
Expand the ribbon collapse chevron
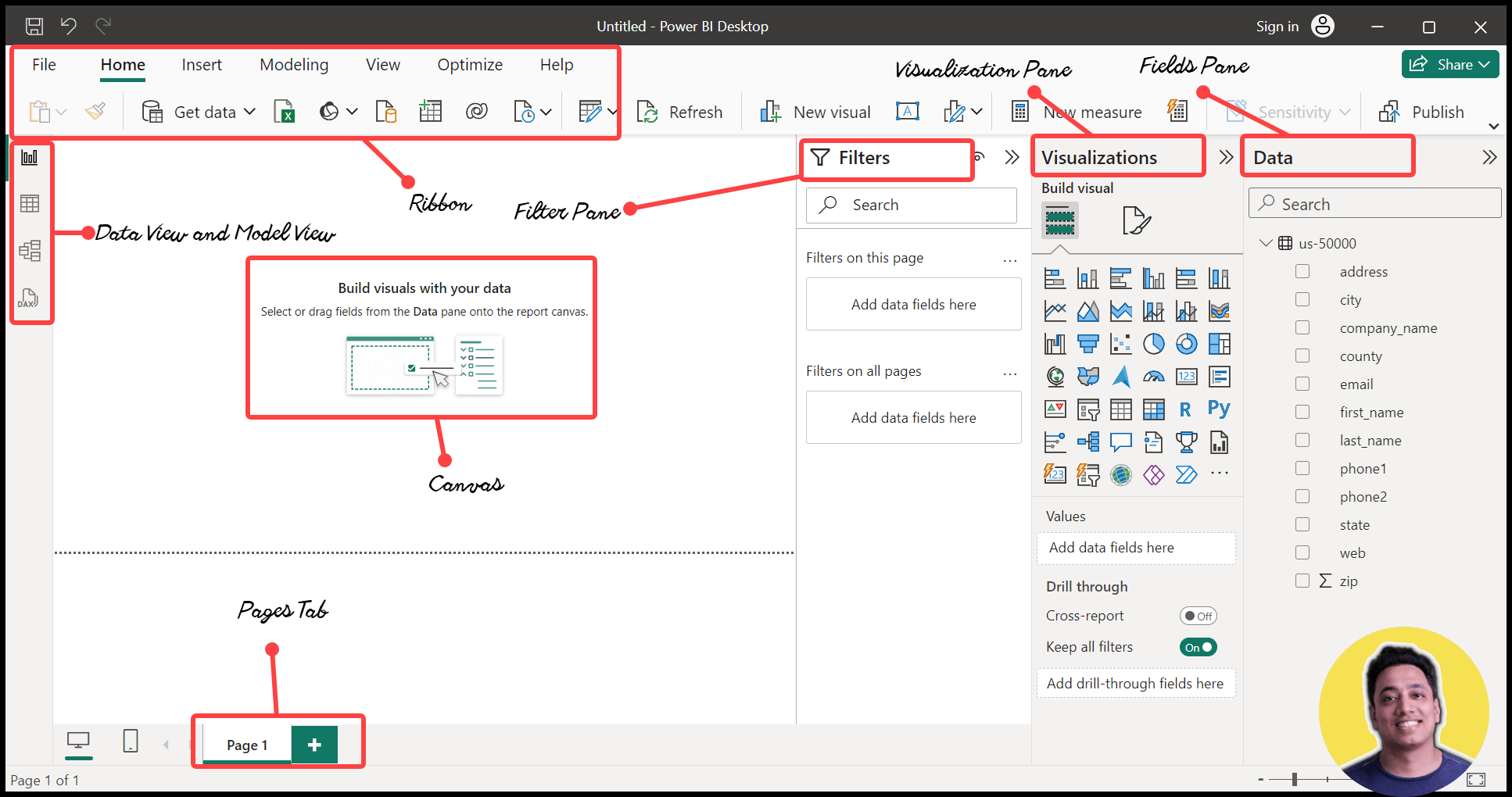pos(1493,127)
